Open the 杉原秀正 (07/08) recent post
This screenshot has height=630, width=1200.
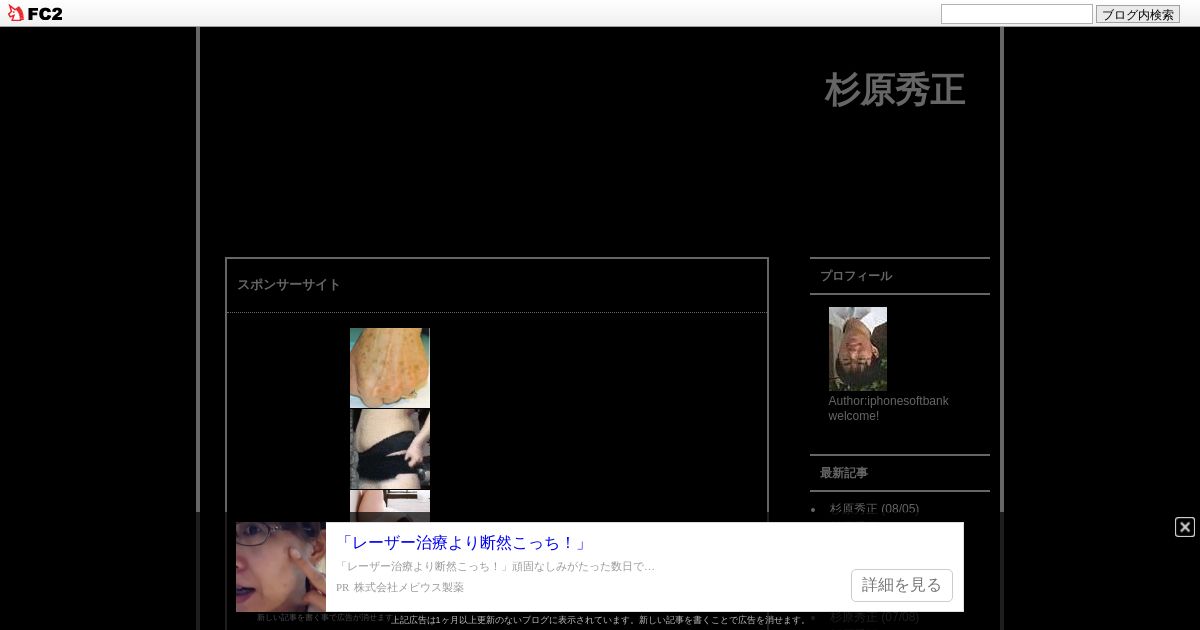click(x=874, y=617)
